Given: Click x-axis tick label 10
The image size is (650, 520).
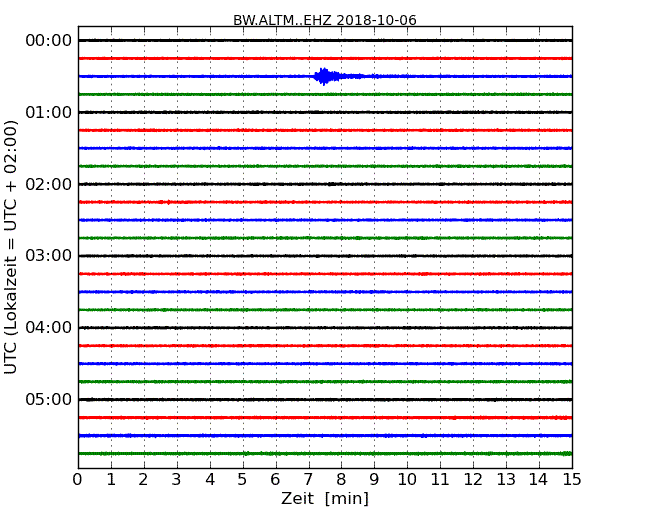Looking at the screenshot, I should click(407, 480).
